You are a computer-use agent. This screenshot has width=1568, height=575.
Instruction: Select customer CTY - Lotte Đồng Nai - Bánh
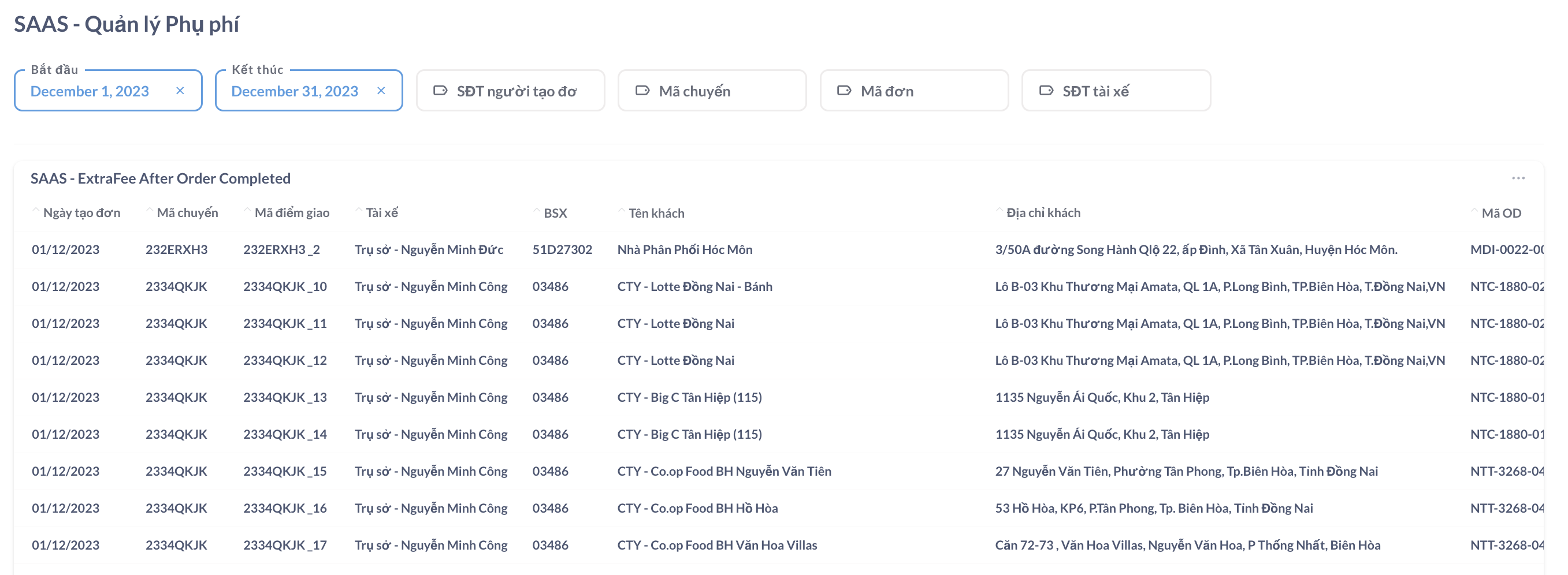point(694,286)
